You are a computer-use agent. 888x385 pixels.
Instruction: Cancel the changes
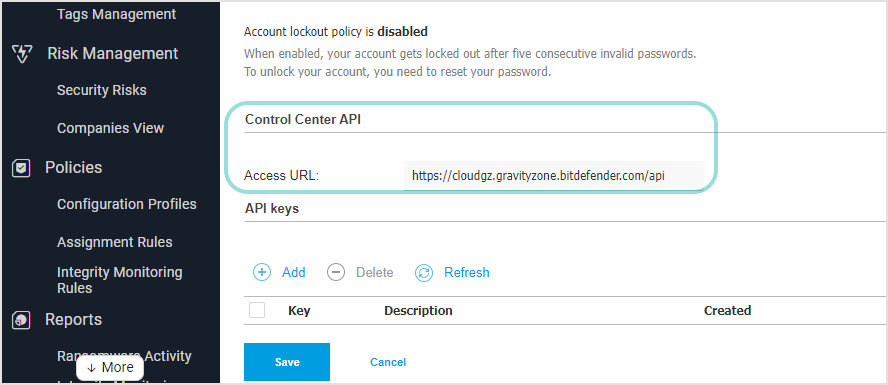388,362
